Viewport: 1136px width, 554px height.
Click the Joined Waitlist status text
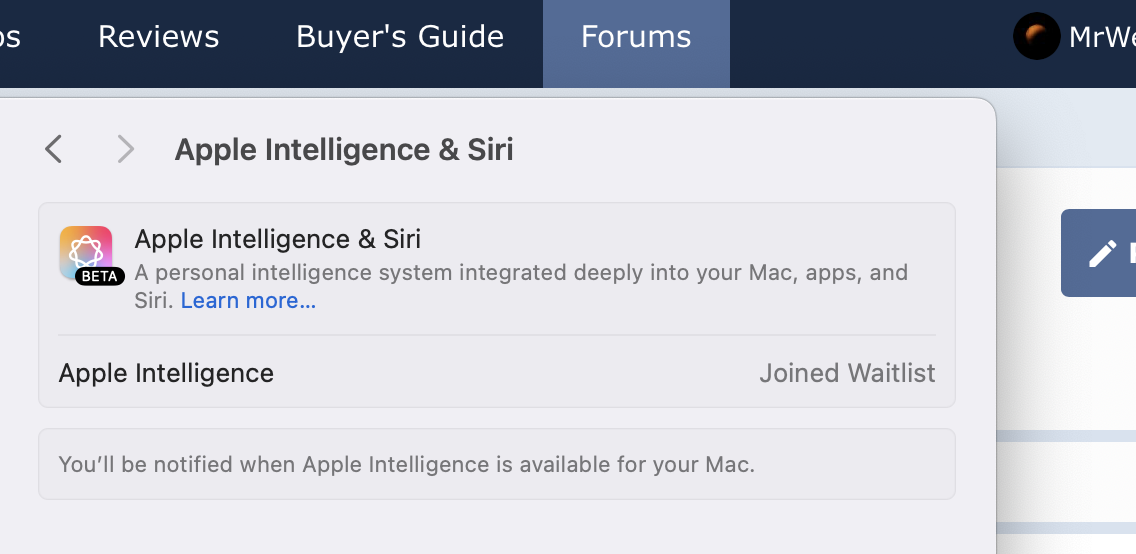(847, 373)
